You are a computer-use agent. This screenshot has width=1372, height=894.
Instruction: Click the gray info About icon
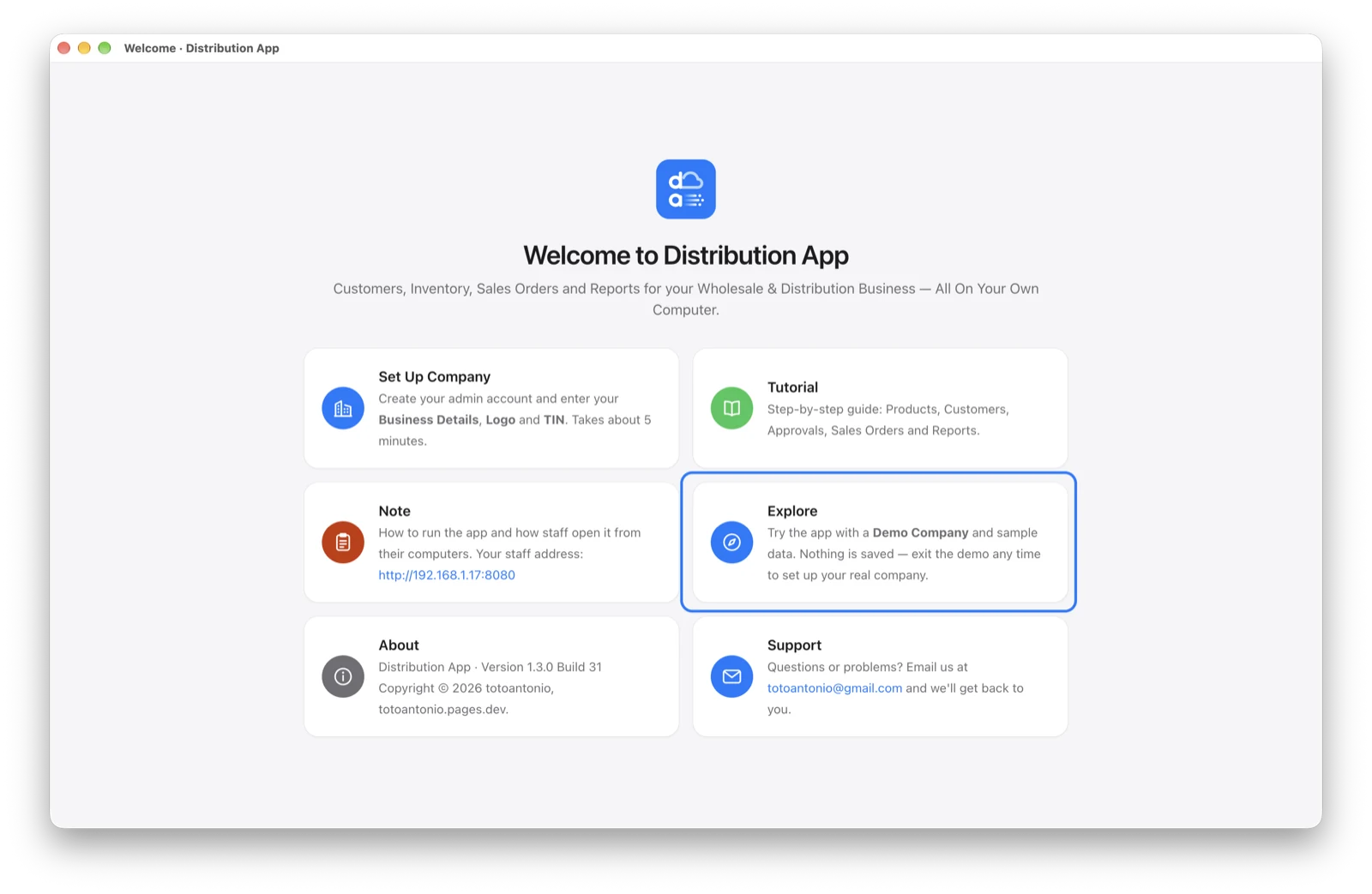pyautogui.click(x=343, y=676)
